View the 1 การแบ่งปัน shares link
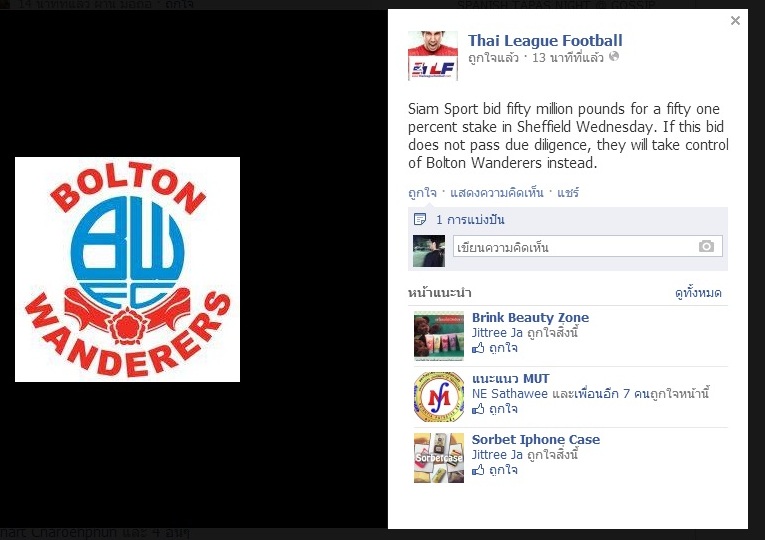This screenshot has height=540, width=765. tap(470, 220)
